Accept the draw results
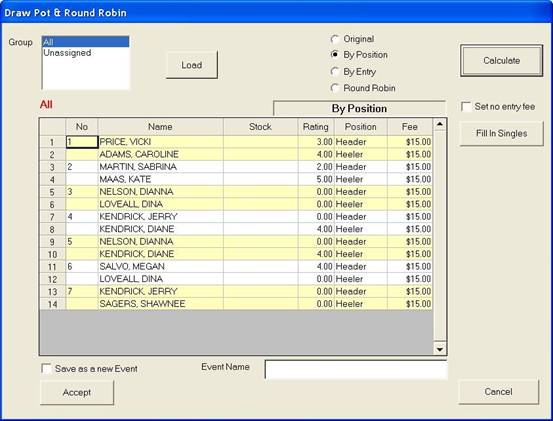 point(77,392)
